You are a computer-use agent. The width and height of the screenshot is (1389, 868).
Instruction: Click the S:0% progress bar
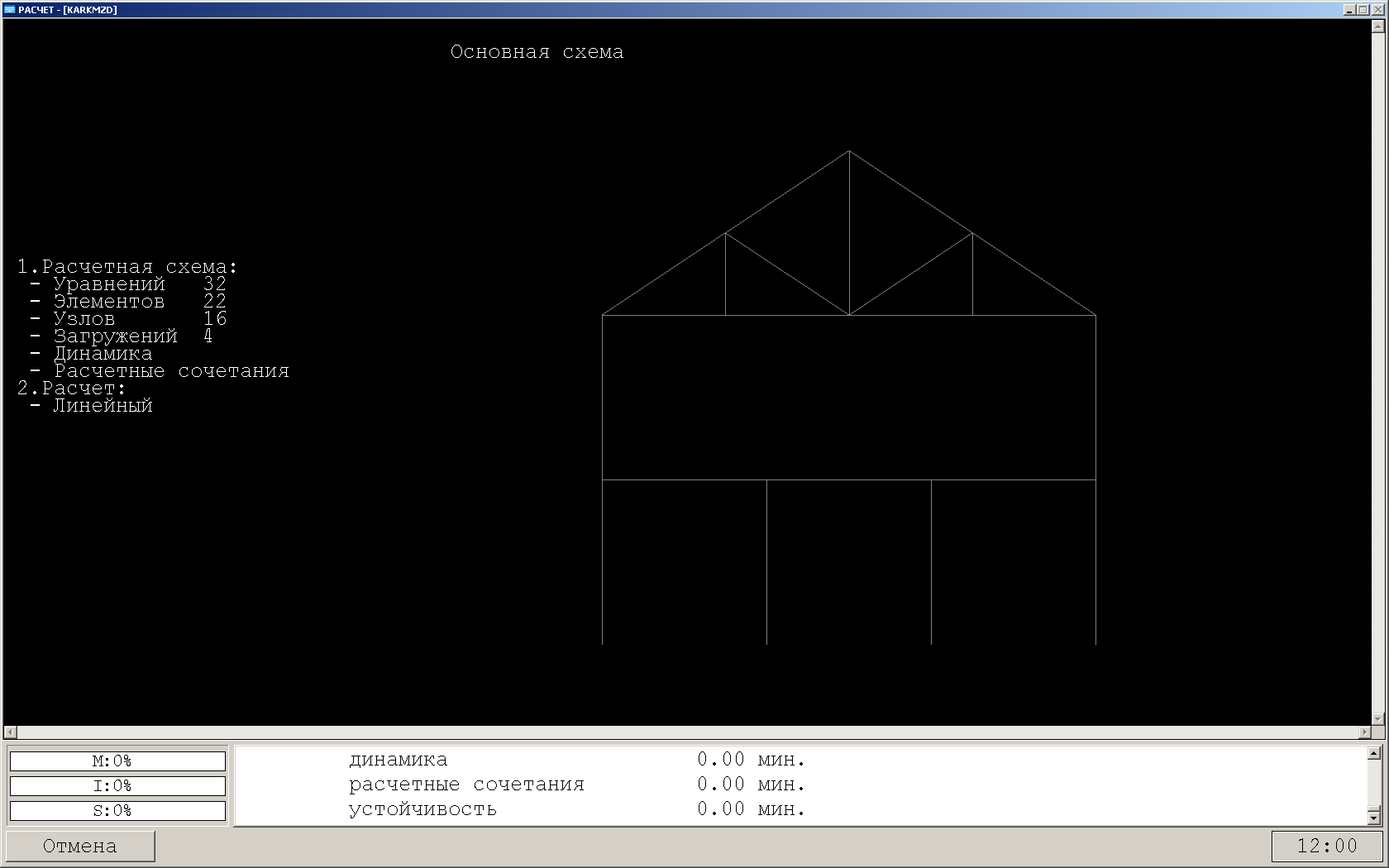click(117, 811)
